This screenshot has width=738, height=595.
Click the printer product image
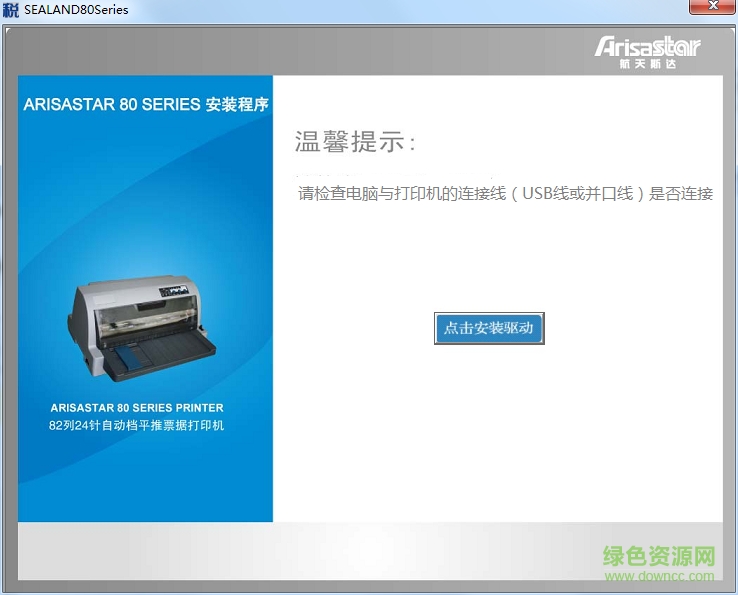click(142, 328)
